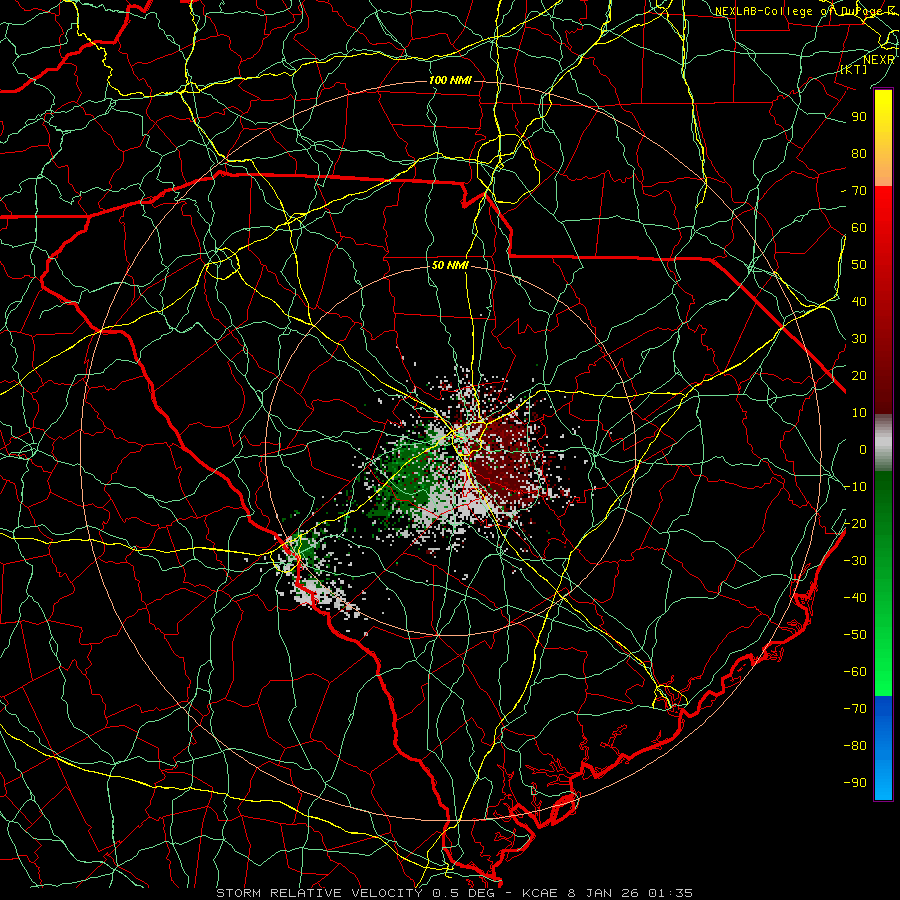900x900 pixels.
Task: Click the -10 value on velocity scale
Action: pyautogui.click(x=855, y=487)
